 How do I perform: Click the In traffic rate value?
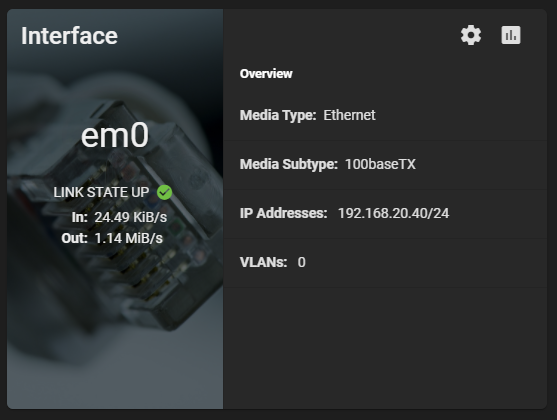pyautogui.click(x=131, y=217)
